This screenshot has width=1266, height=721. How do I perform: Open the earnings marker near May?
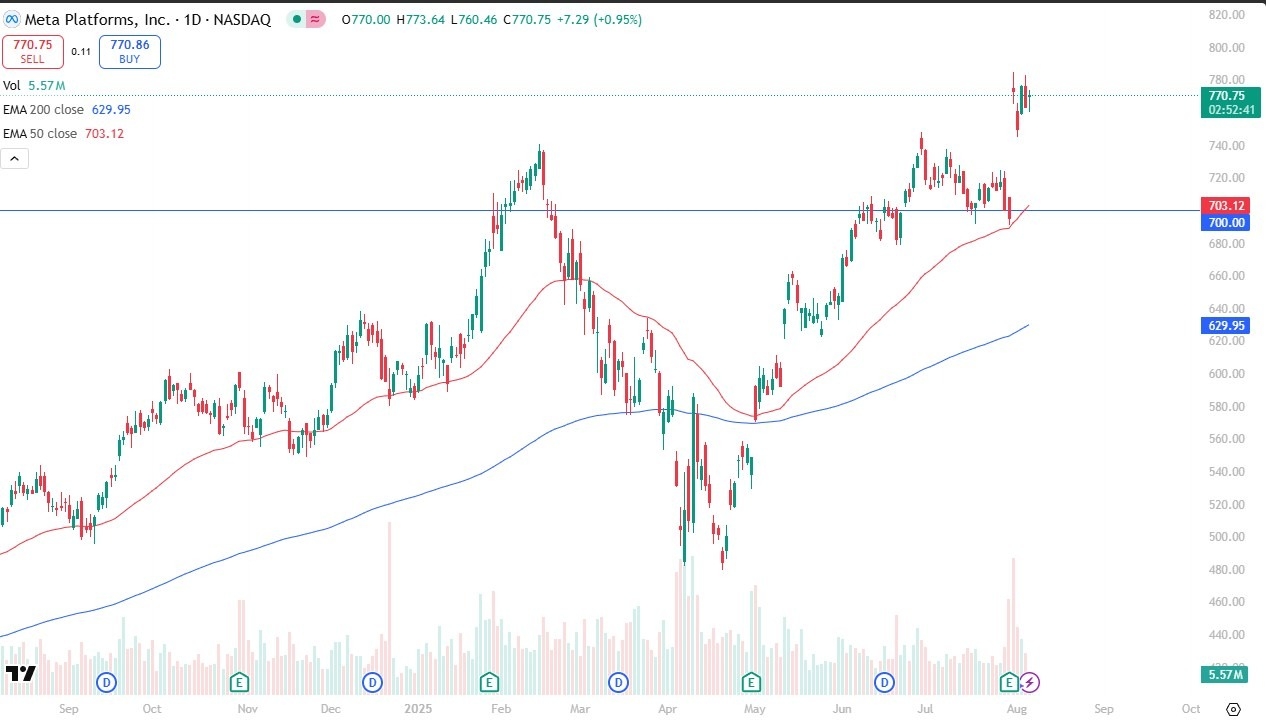(x=752, y=682)
